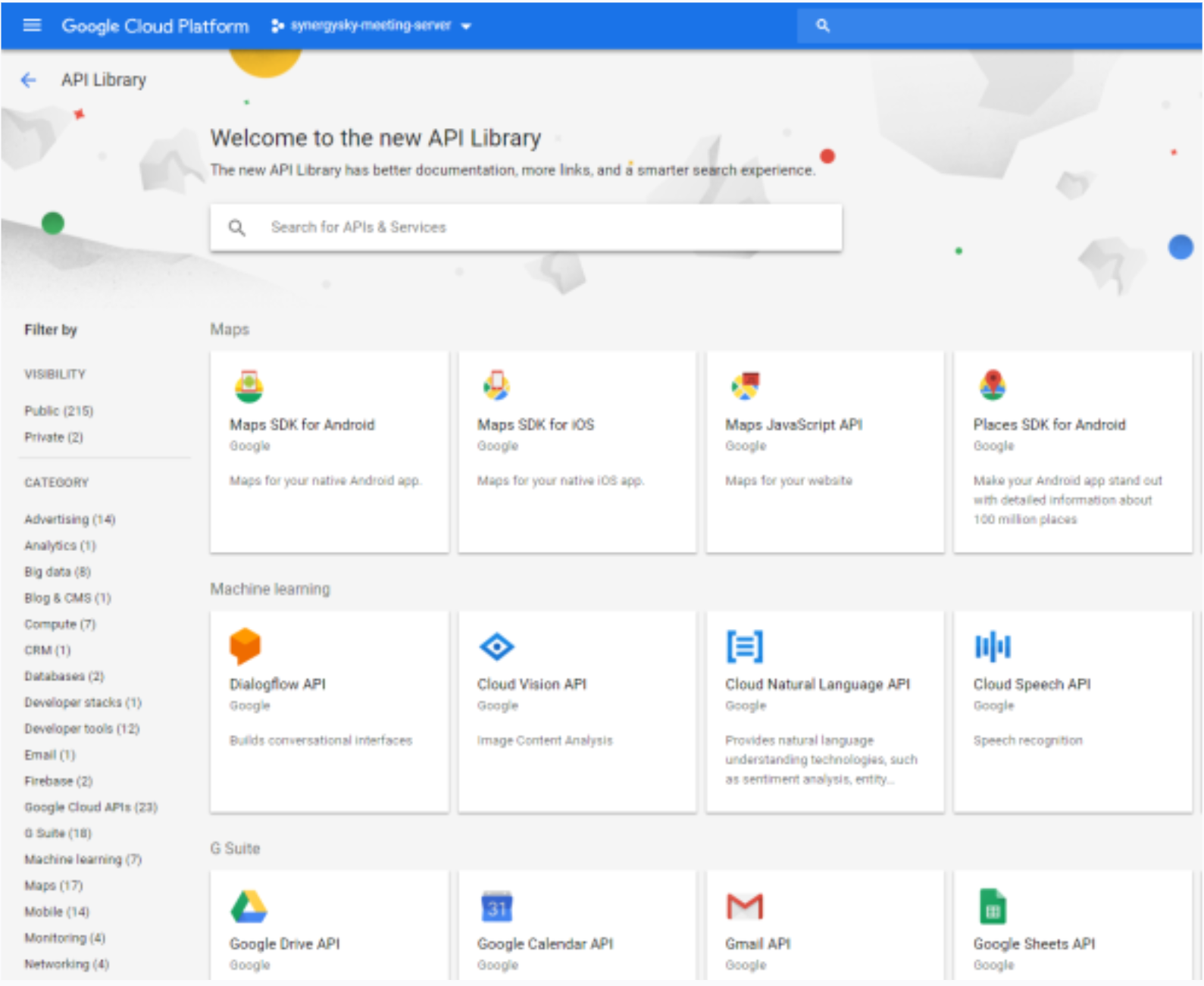Click the Machine learning section heading
The image size is (1204, 986).
click(x=271, y=589)
